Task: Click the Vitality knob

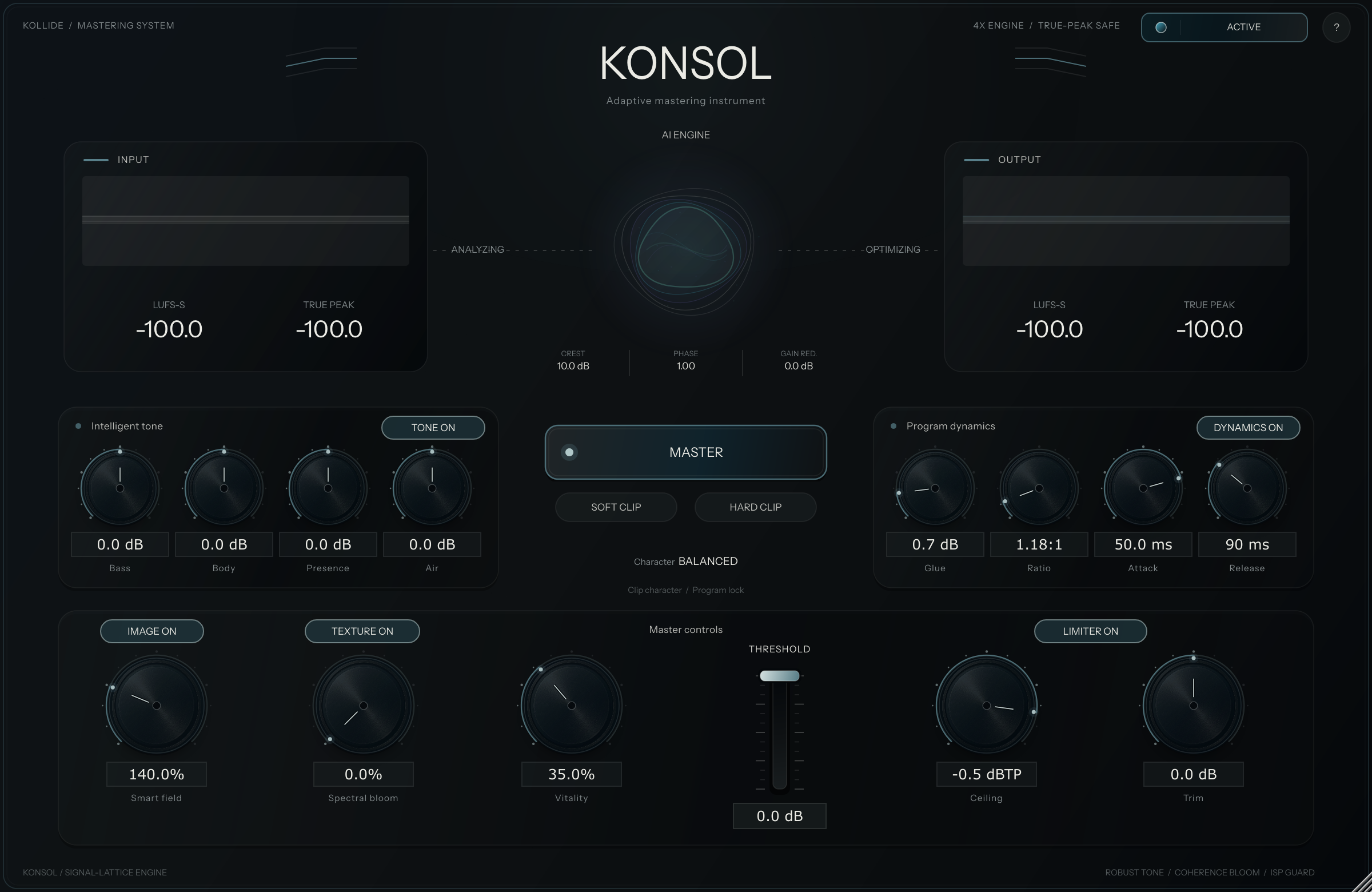Action: [571, 705]
